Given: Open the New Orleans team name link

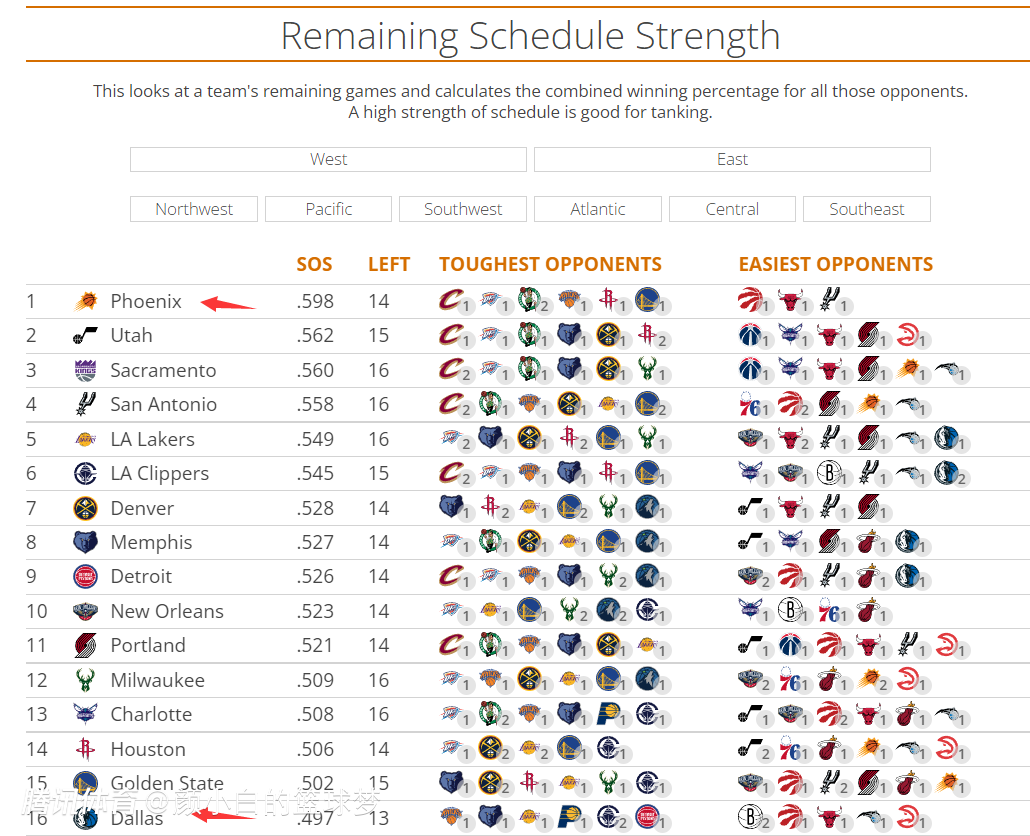Looking at the screenshot, I should point(167,611).
